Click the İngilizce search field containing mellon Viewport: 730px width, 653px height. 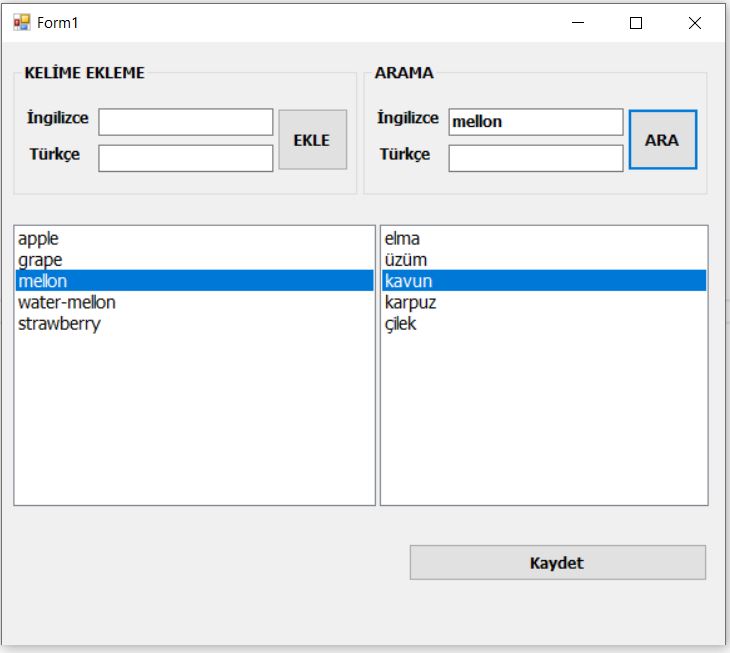pyautogui.click(x=536, y=122)
